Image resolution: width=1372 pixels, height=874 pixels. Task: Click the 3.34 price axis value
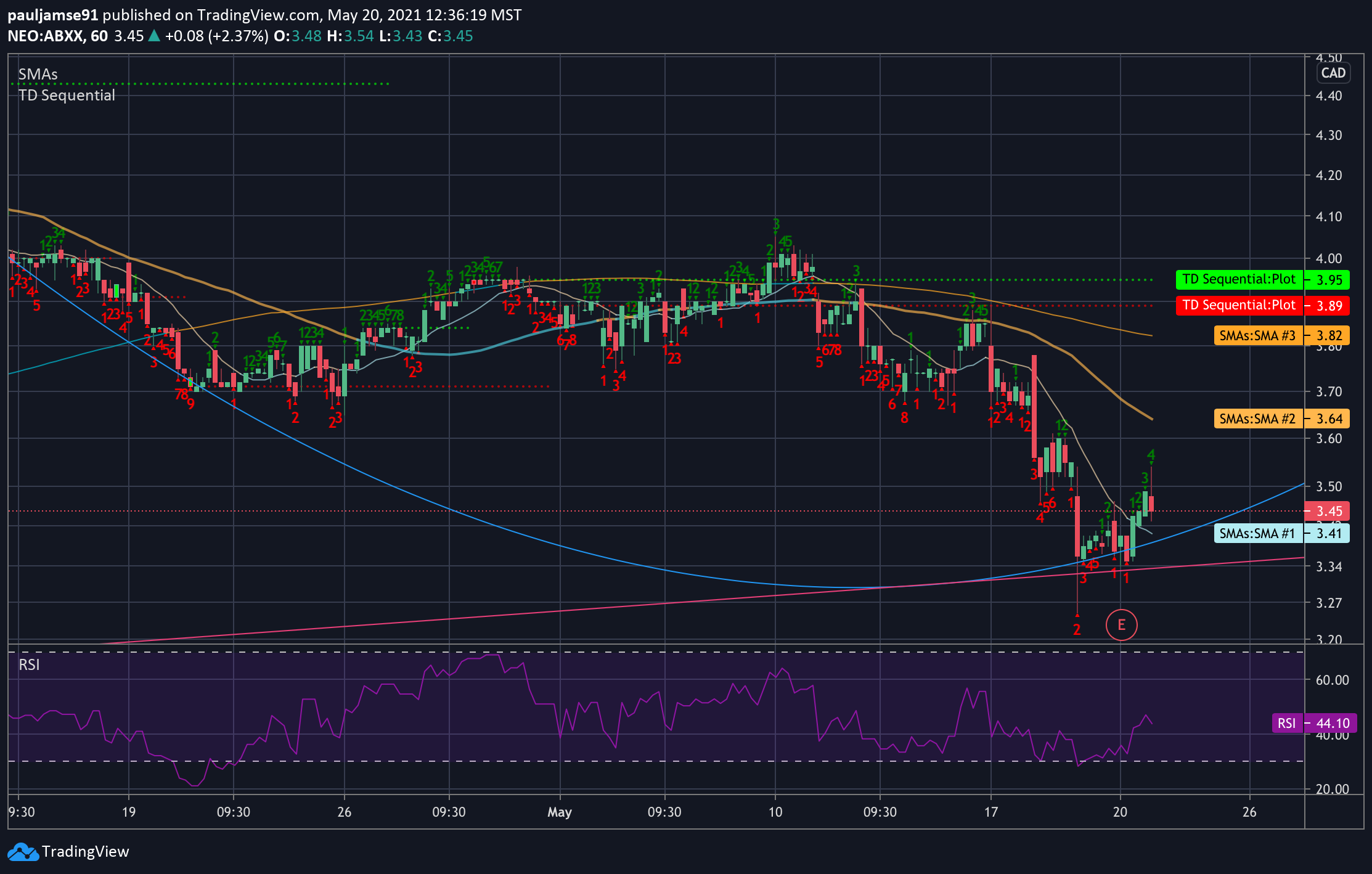point(1329,566)
